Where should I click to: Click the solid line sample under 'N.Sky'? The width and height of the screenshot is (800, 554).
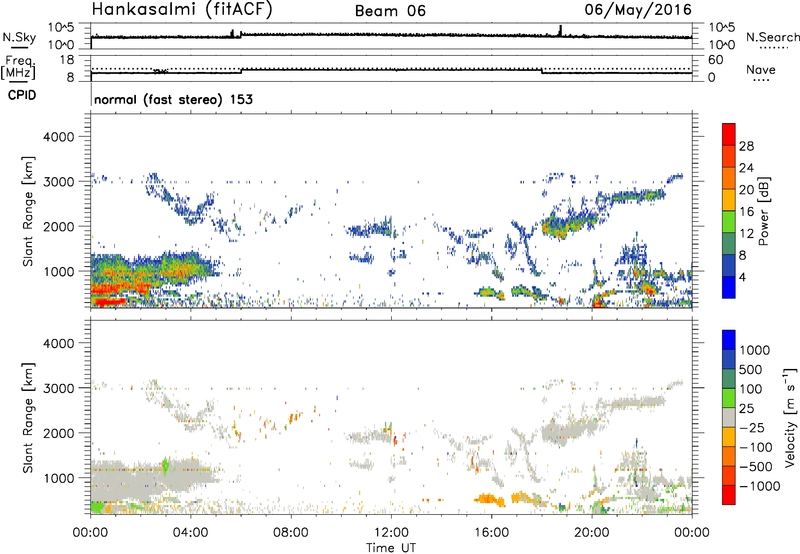pyautogui.click(x=19, y=47)
